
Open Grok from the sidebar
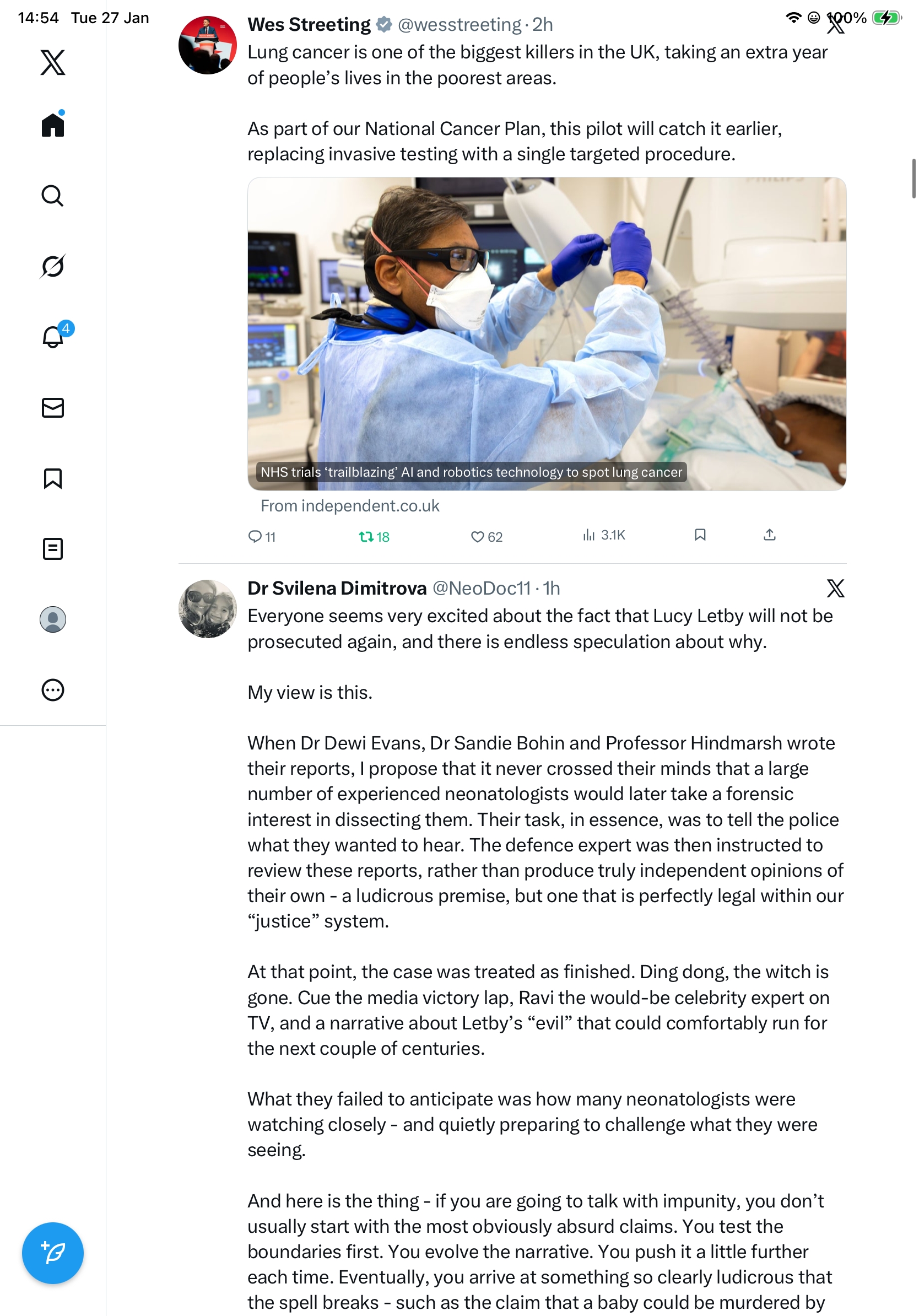click(x=53, y=266)
